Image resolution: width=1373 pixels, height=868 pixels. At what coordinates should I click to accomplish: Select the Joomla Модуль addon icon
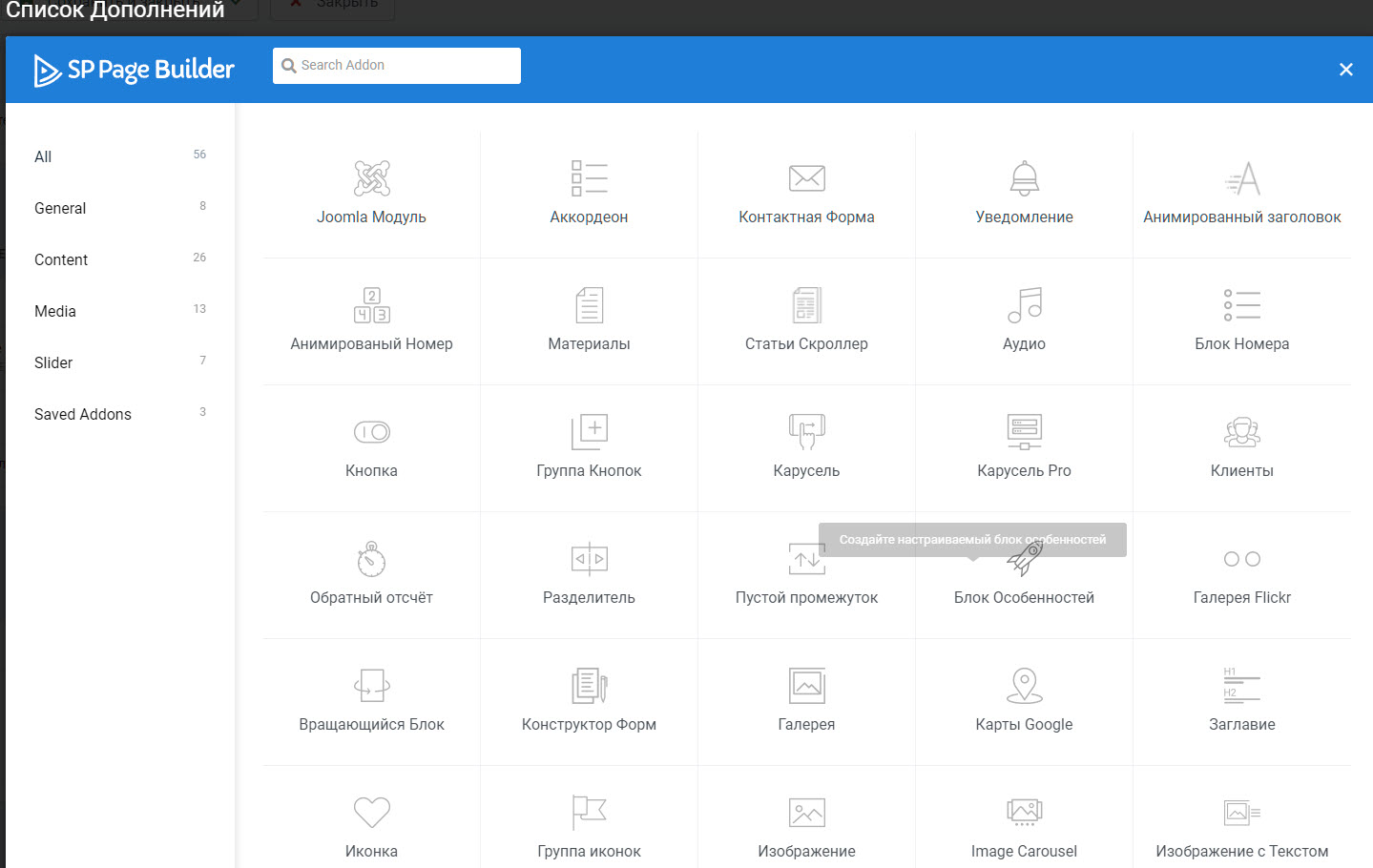coord(371,177)
